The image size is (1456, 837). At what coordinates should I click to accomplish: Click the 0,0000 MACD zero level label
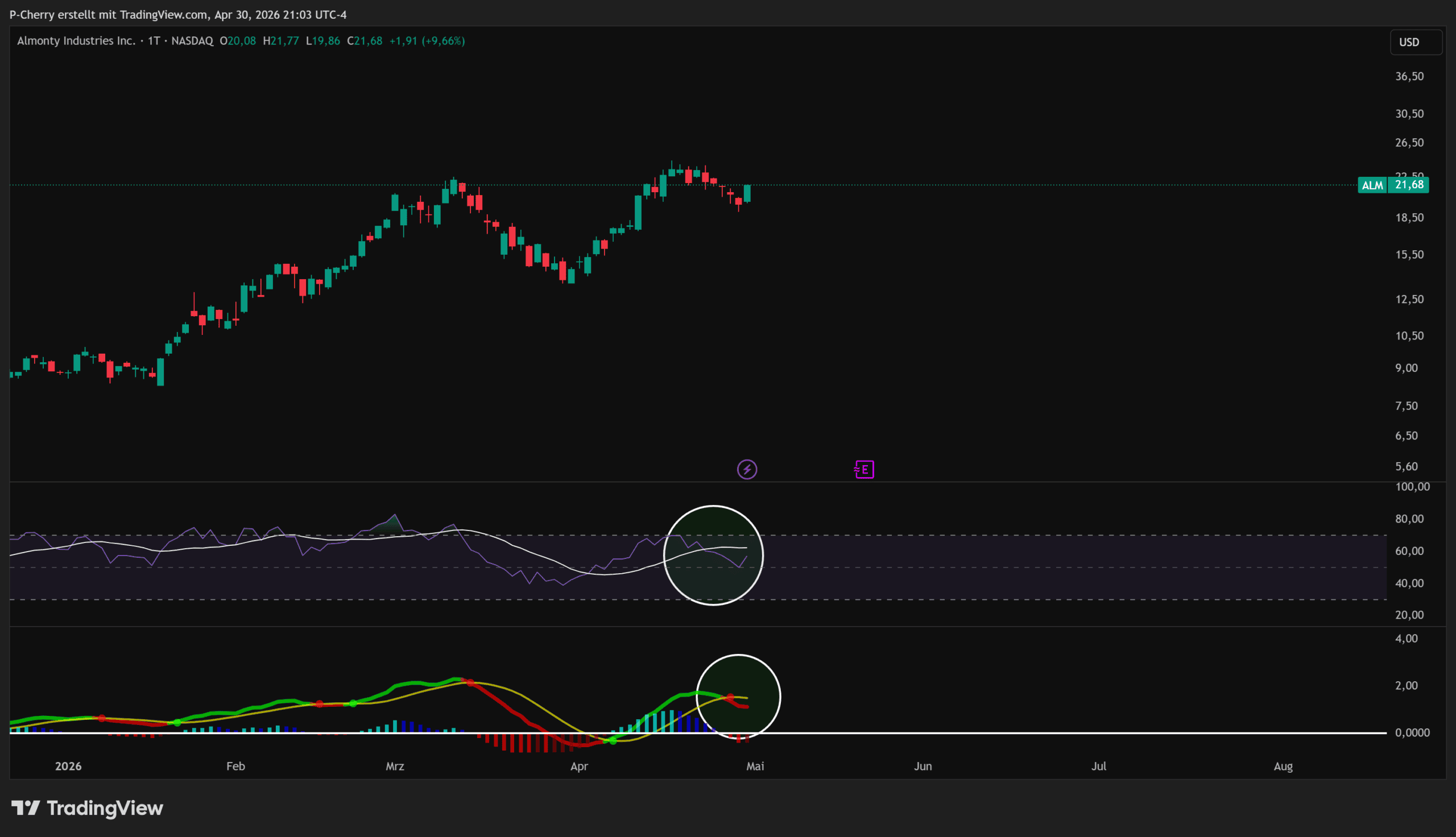[x=1412, y=732]
